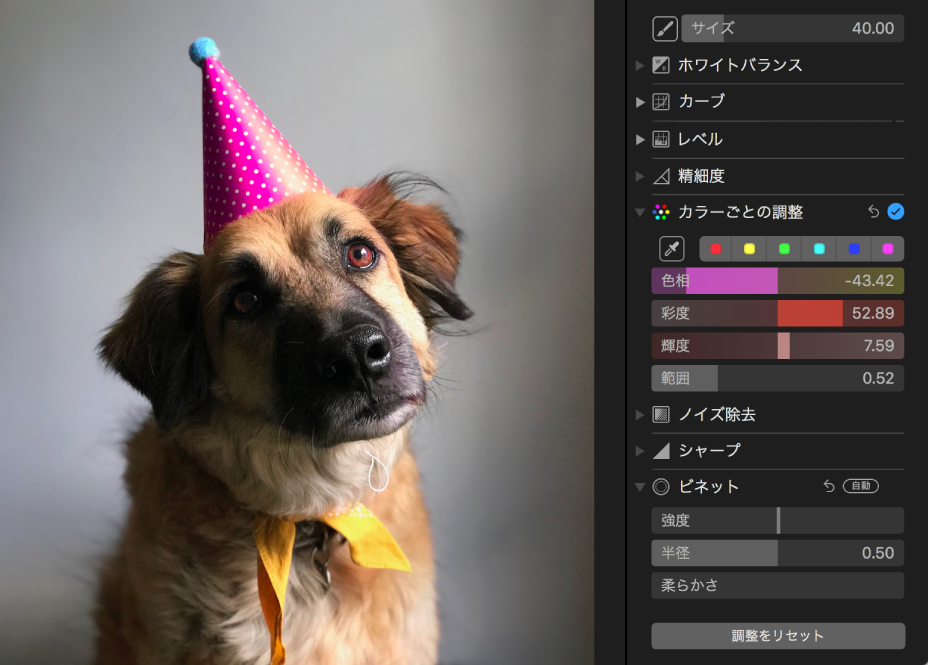Expand the カーブ section
928x665 pixels.
tap(639, 101)
